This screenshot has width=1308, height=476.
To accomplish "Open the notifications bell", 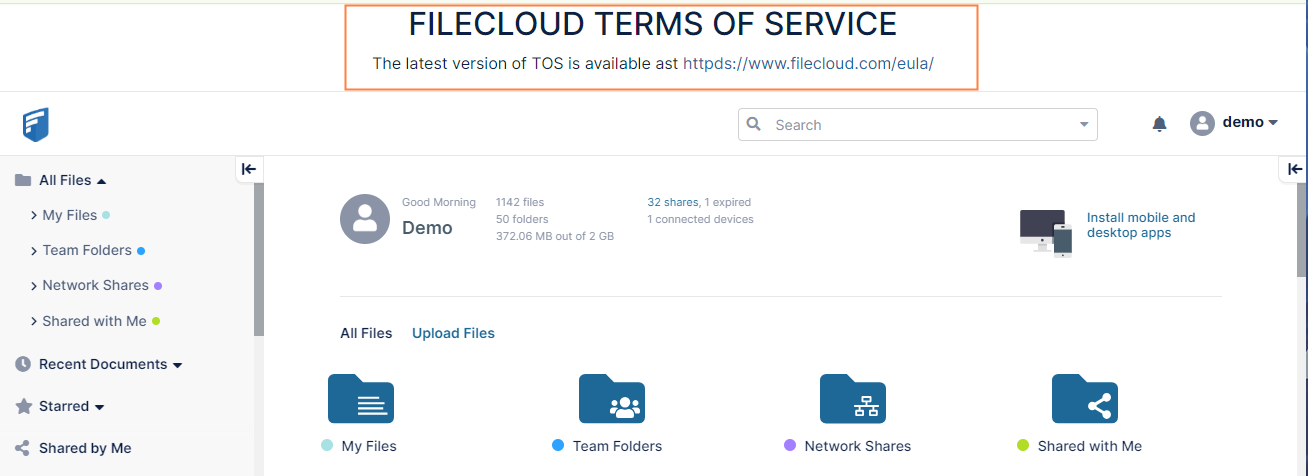I will (1159, 124).
